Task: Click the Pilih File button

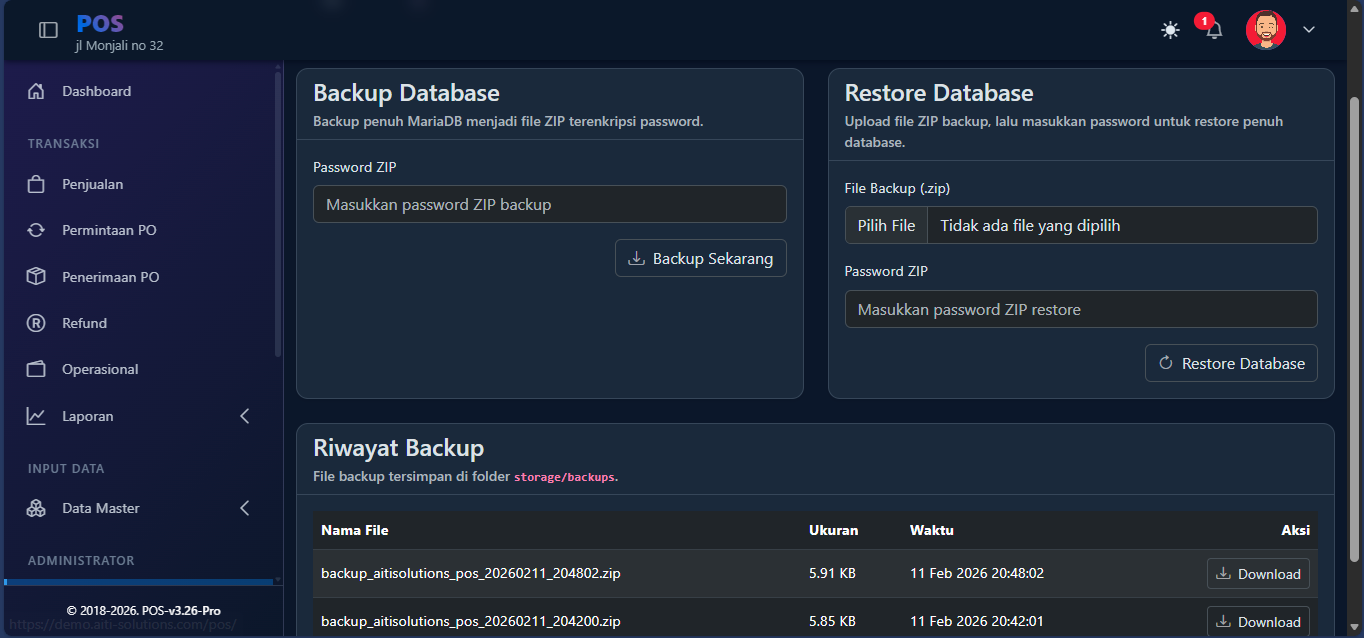Action: point(886,225)
